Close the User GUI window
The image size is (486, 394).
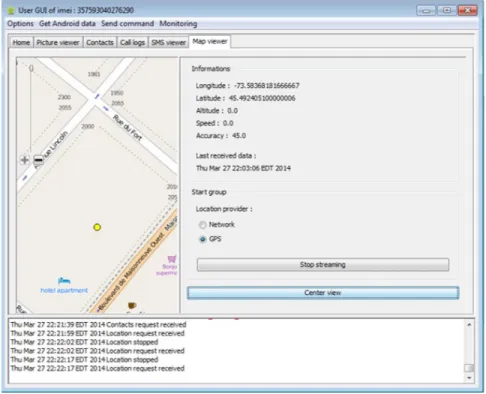[468, 11]
